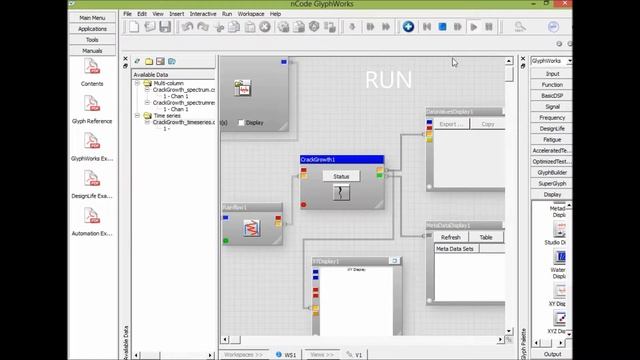Toggle the Display checkbox on input glyph
The height and width of the screenshot is (360, 640).
click(x=241, y=122)
